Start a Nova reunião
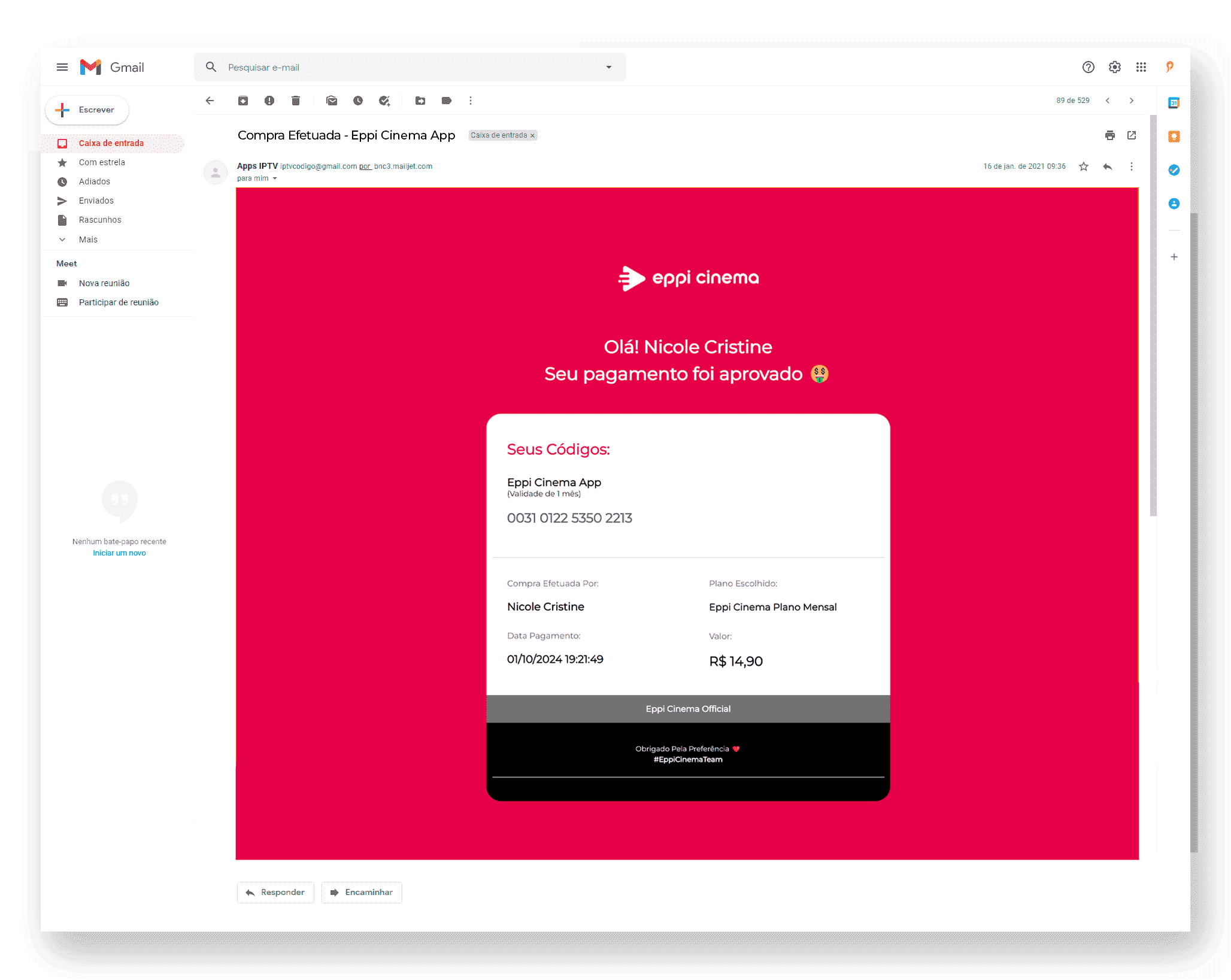The width and height of the screenshot is (1231, 980). click(104, 283)
